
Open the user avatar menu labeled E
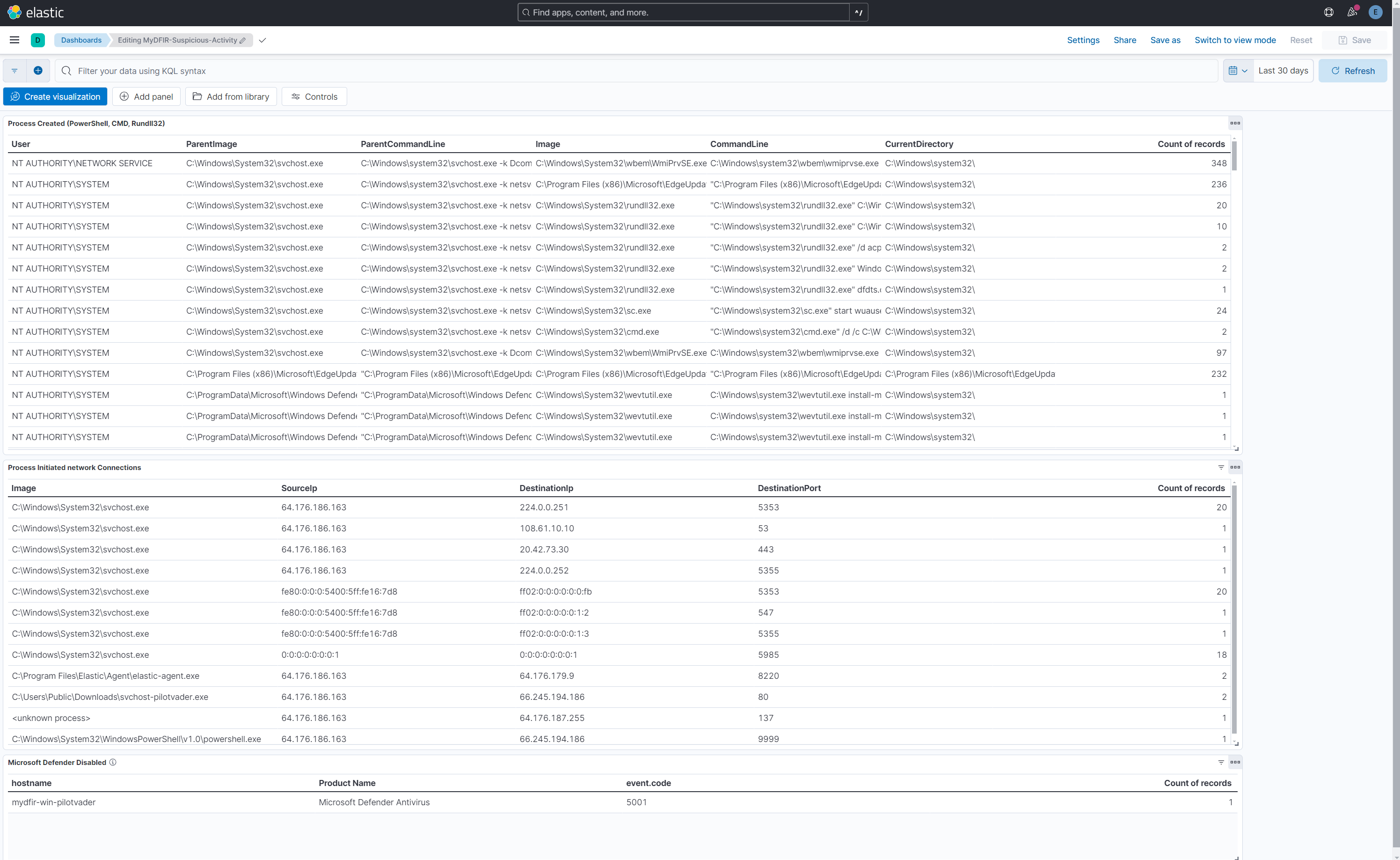coord(1376,12)
